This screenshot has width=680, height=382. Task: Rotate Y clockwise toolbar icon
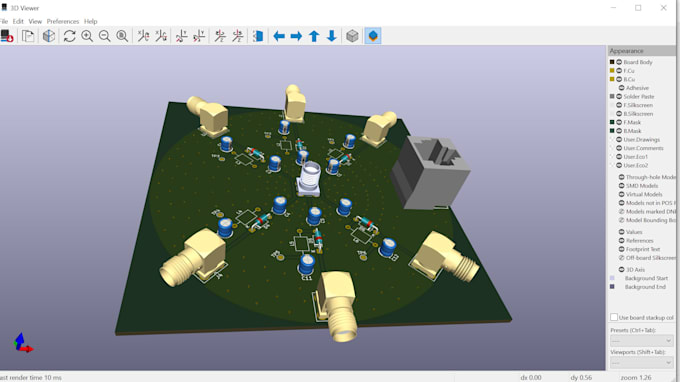(x=181, y=36)
